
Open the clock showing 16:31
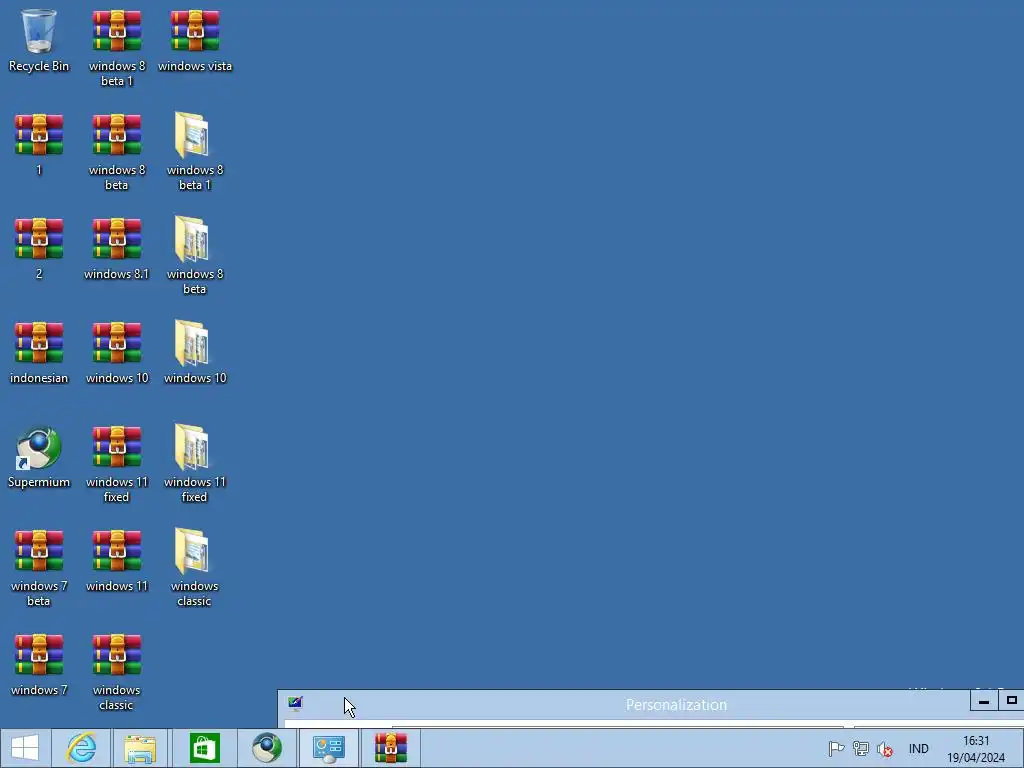(976, 748)
